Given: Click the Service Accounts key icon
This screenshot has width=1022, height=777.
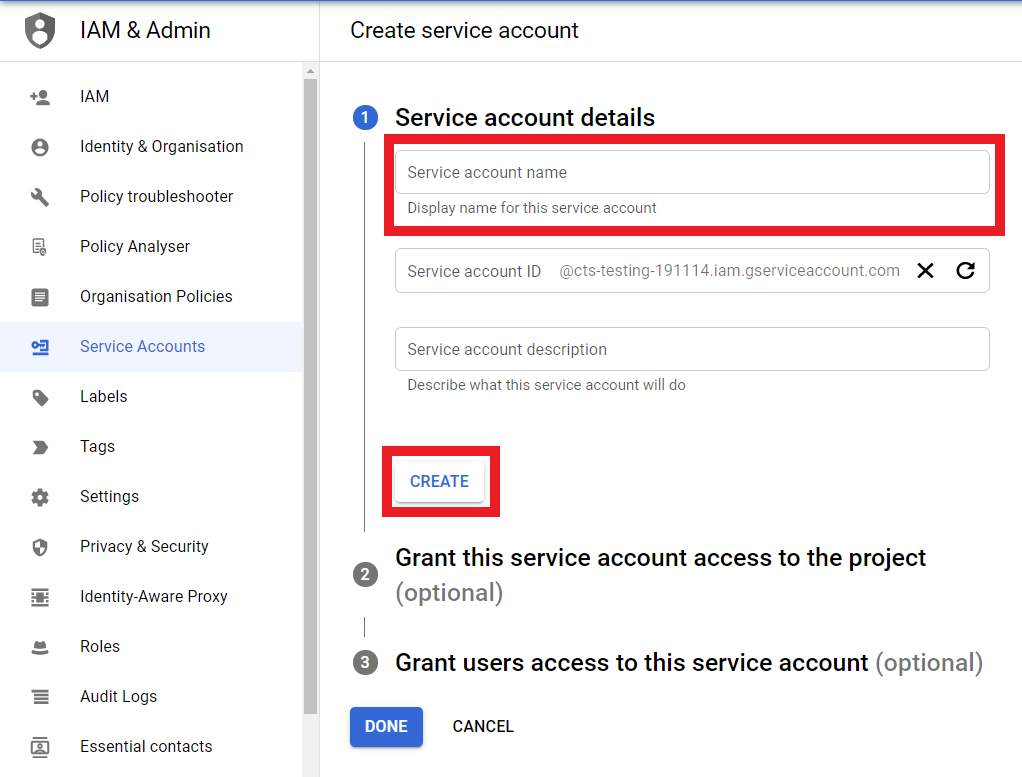Looking at the screenshot, I should click(x=40, y=347).
